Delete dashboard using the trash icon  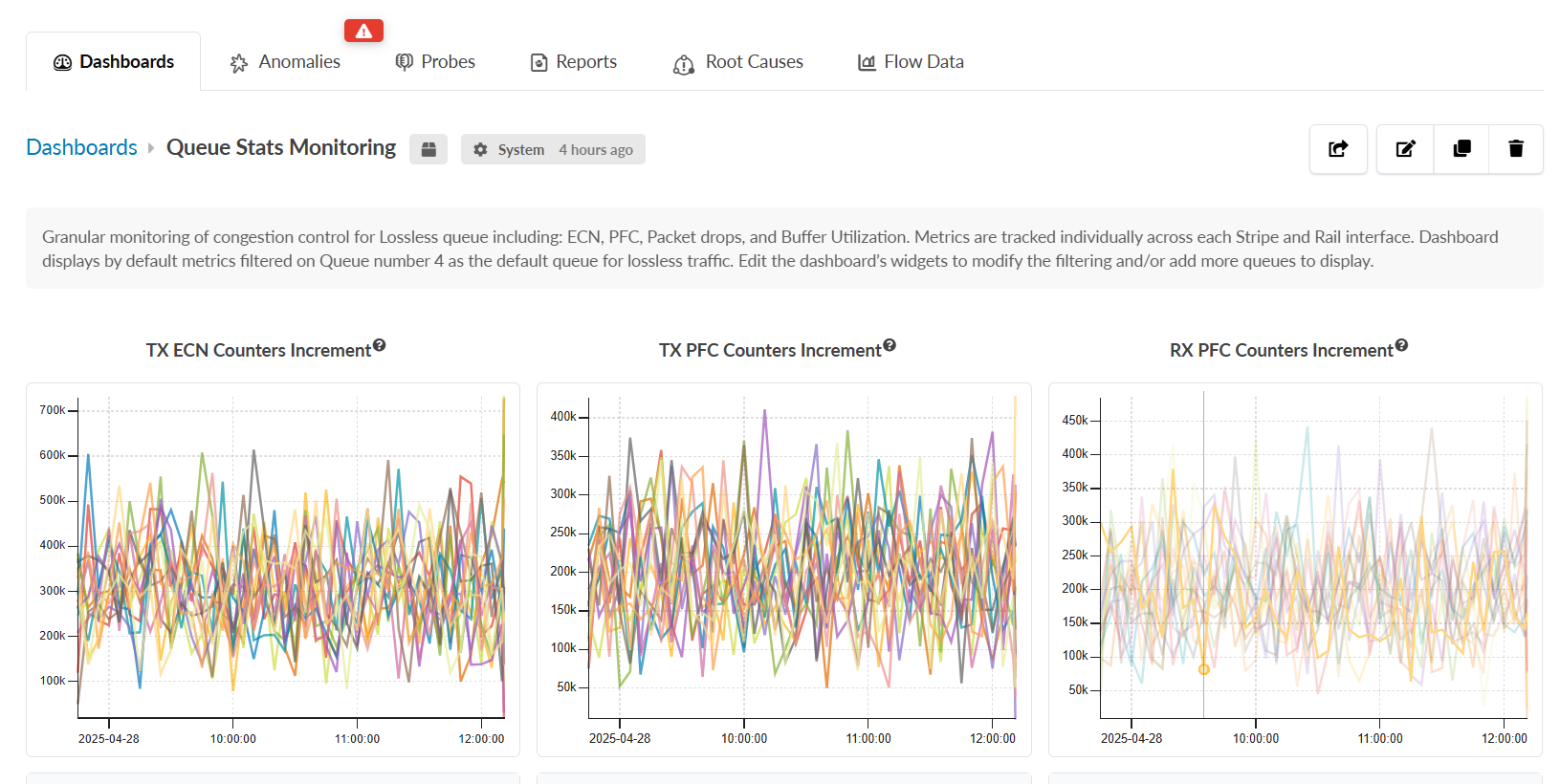(x=1516, y=149)
